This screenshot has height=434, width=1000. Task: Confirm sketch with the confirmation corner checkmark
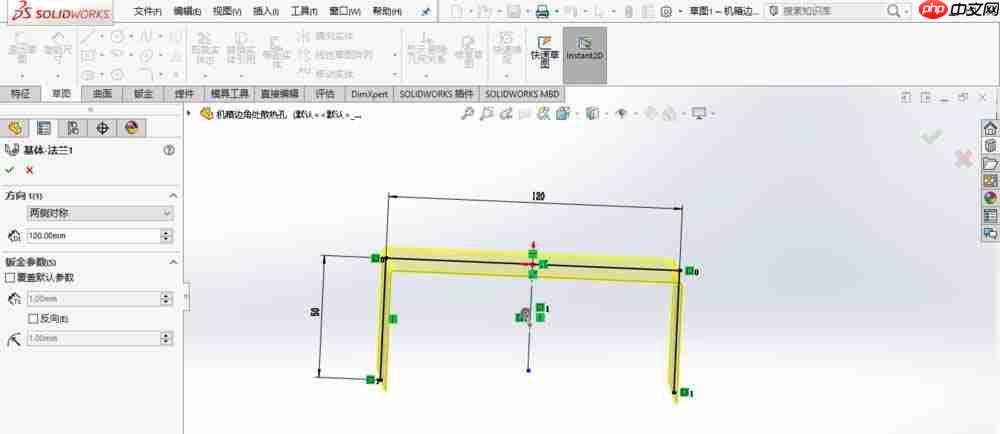932,136
